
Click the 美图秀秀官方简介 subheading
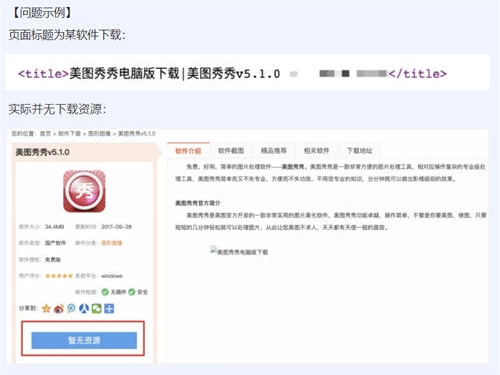tap(198, 203)
